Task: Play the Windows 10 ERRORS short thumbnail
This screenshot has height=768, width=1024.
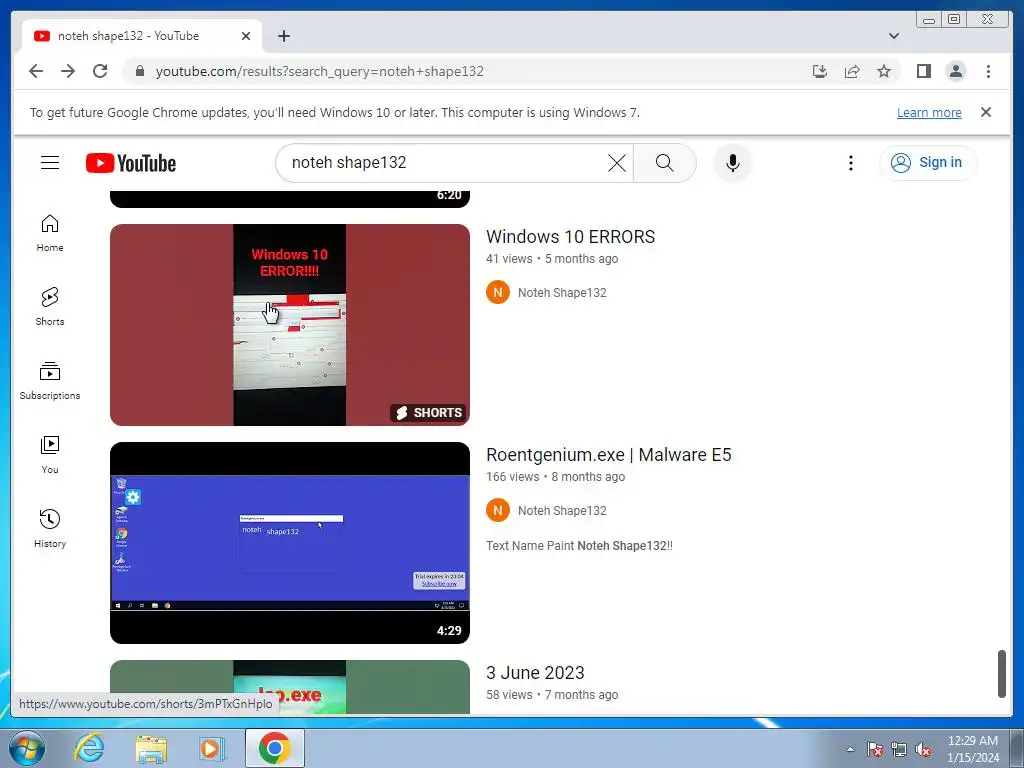Action: click(x=289, y=325)
